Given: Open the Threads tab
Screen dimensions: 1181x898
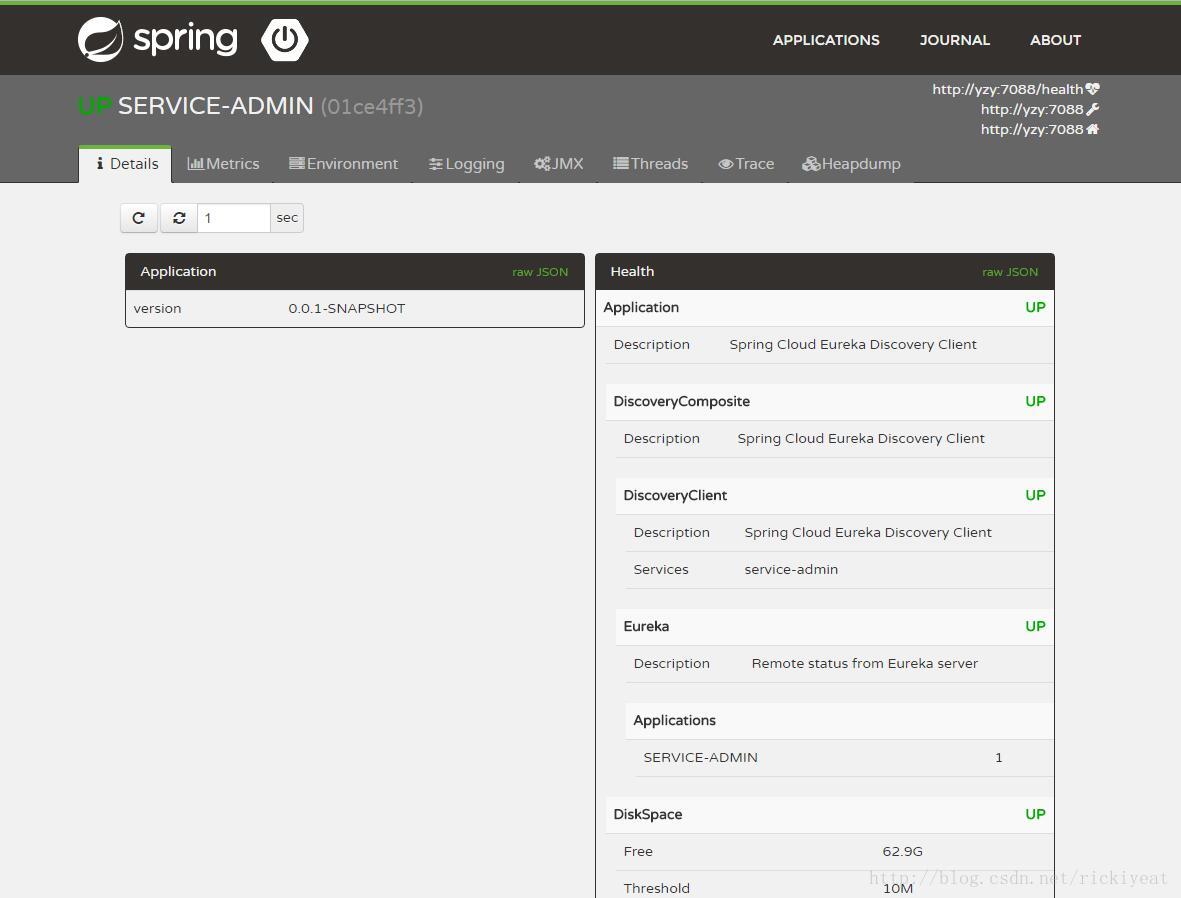Looking at the screenshot, I should (650, 163).
